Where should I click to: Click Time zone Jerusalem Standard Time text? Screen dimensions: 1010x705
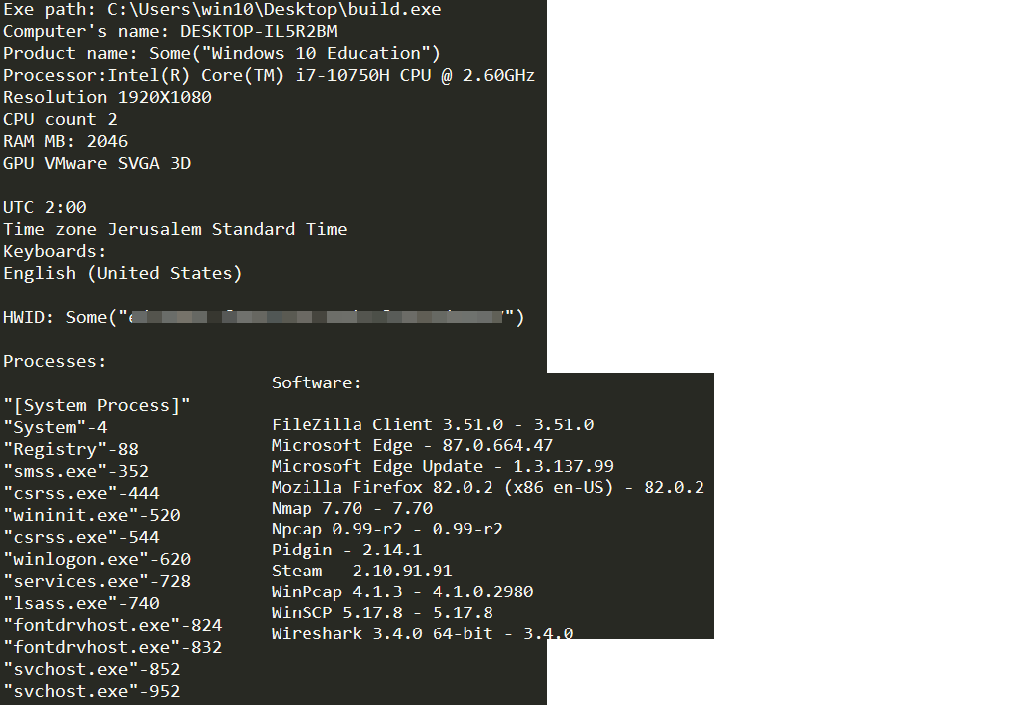point(175,229)
